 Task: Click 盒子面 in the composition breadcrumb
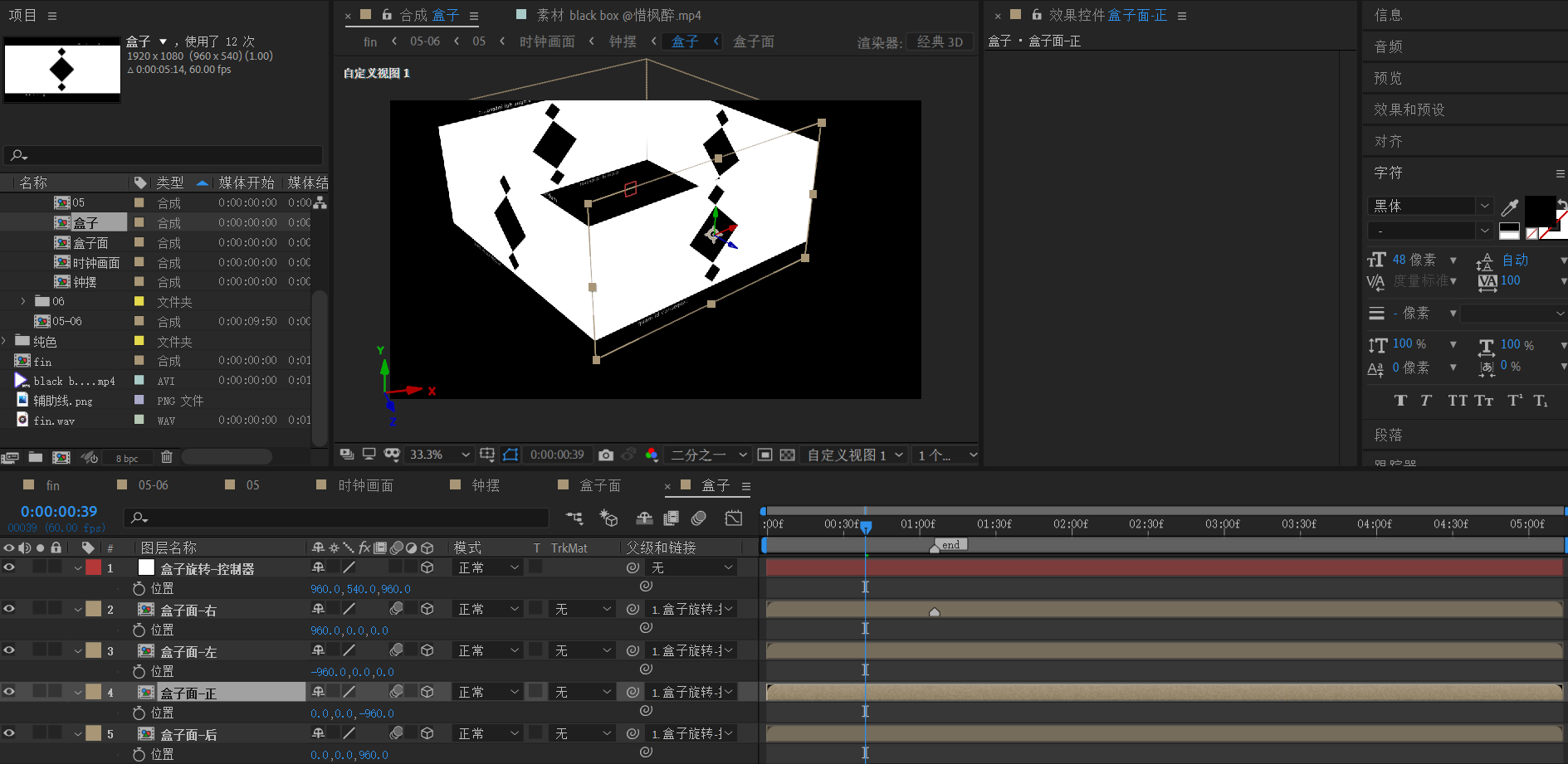click(x=754, y=41)
